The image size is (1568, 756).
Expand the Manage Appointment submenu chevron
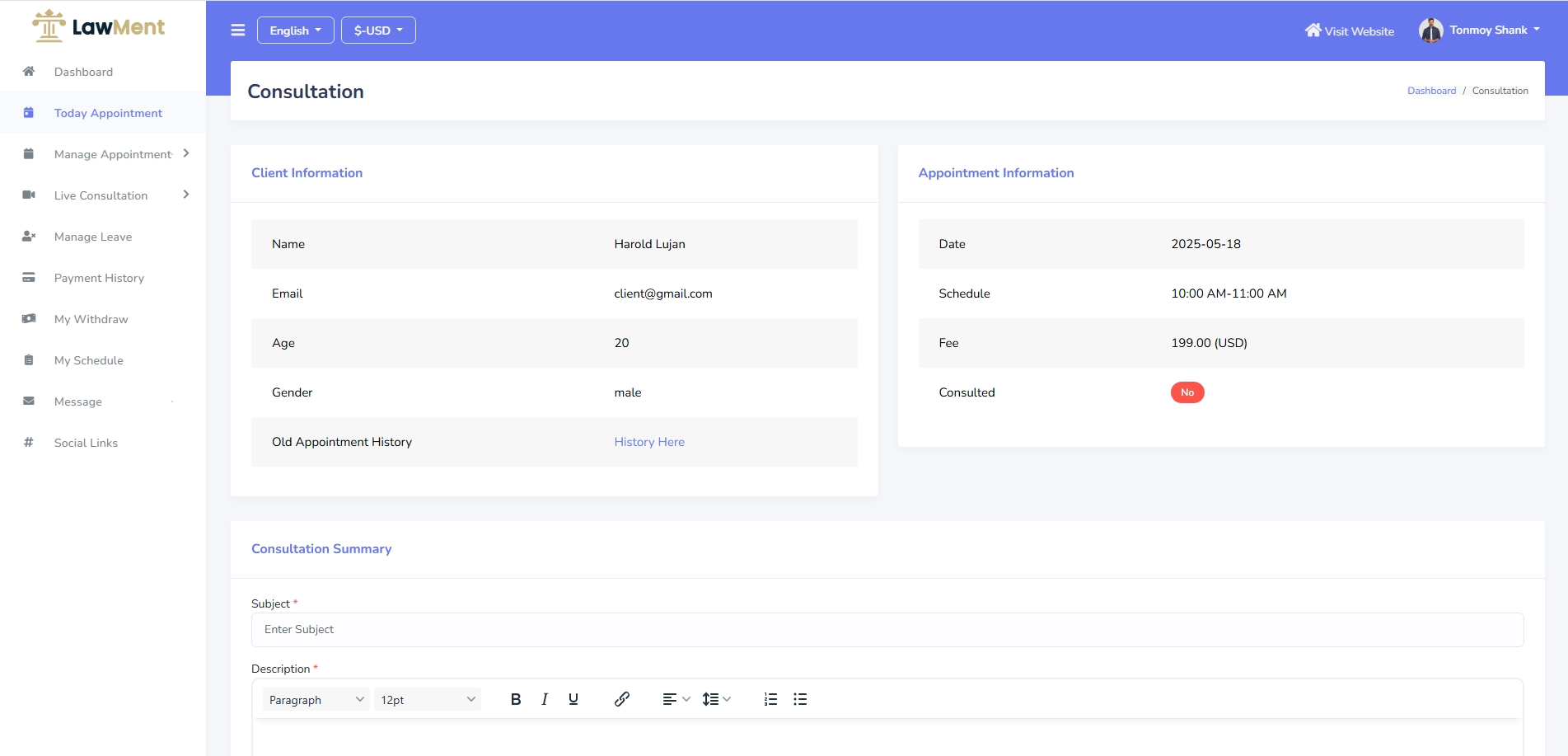(186, 153)
